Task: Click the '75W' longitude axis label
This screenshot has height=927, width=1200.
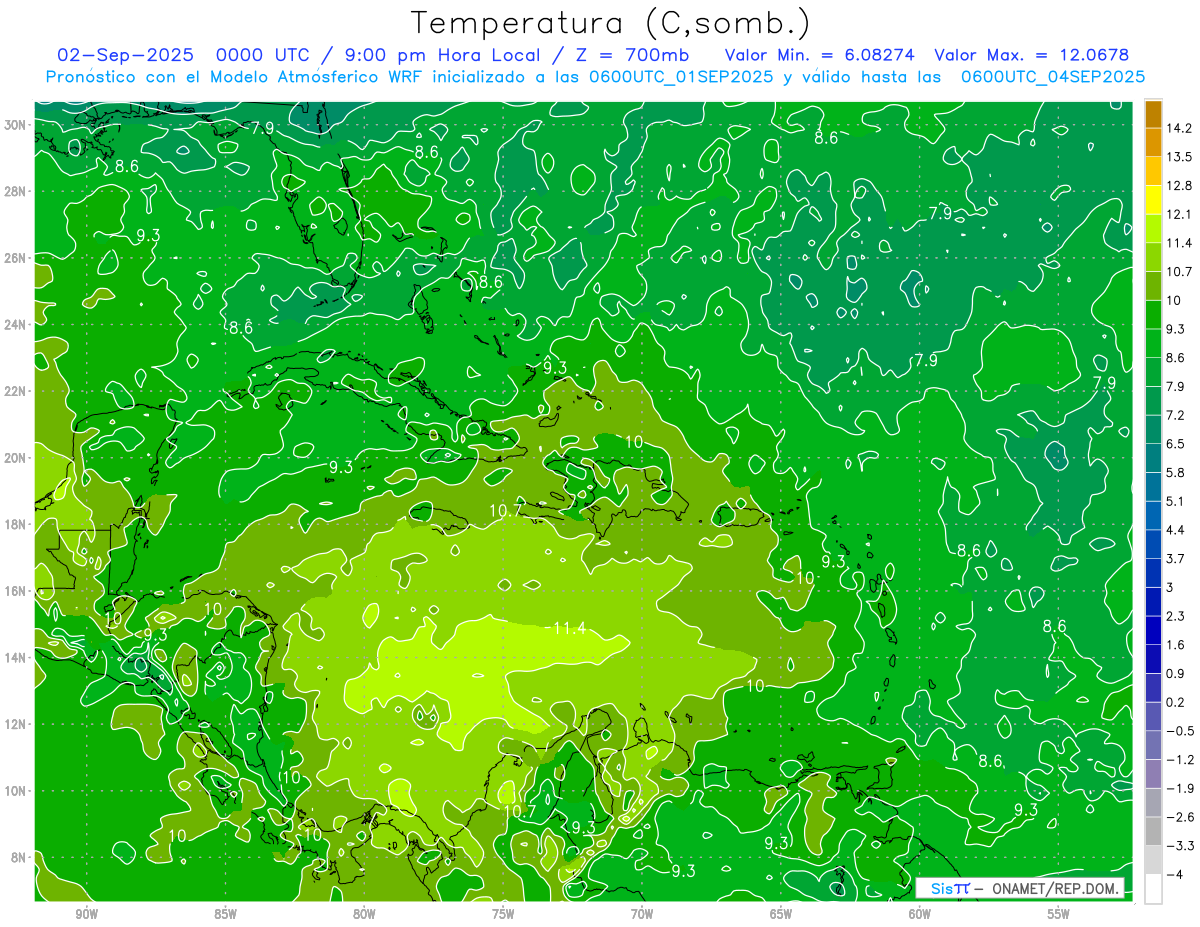Action: 503,915
